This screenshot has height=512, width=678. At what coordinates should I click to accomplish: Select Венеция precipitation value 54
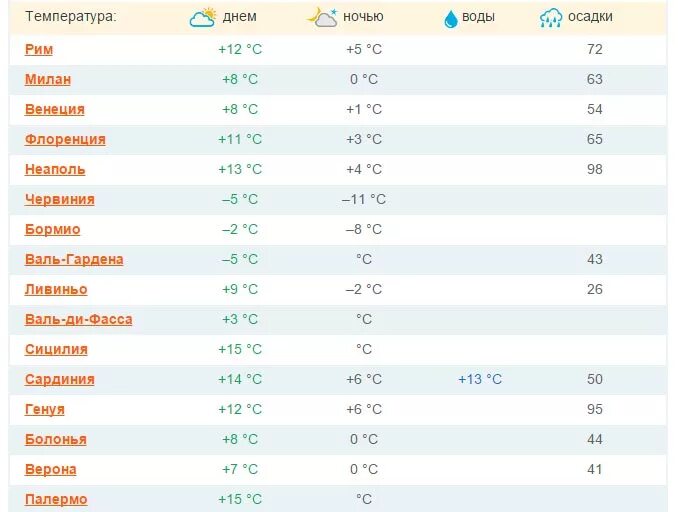click(595, 109)
